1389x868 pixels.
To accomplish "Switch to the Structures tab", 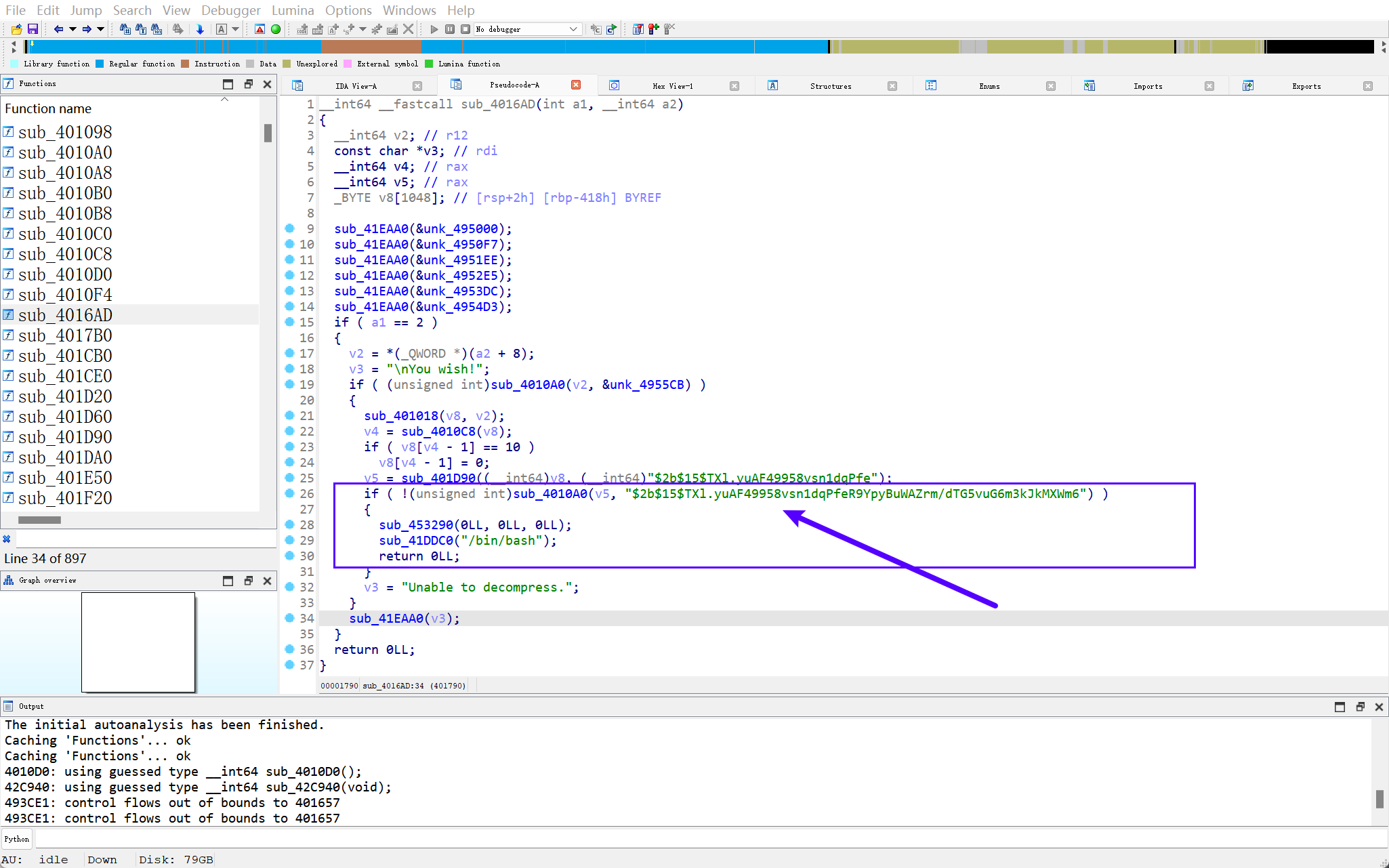I will click(831, 86).
